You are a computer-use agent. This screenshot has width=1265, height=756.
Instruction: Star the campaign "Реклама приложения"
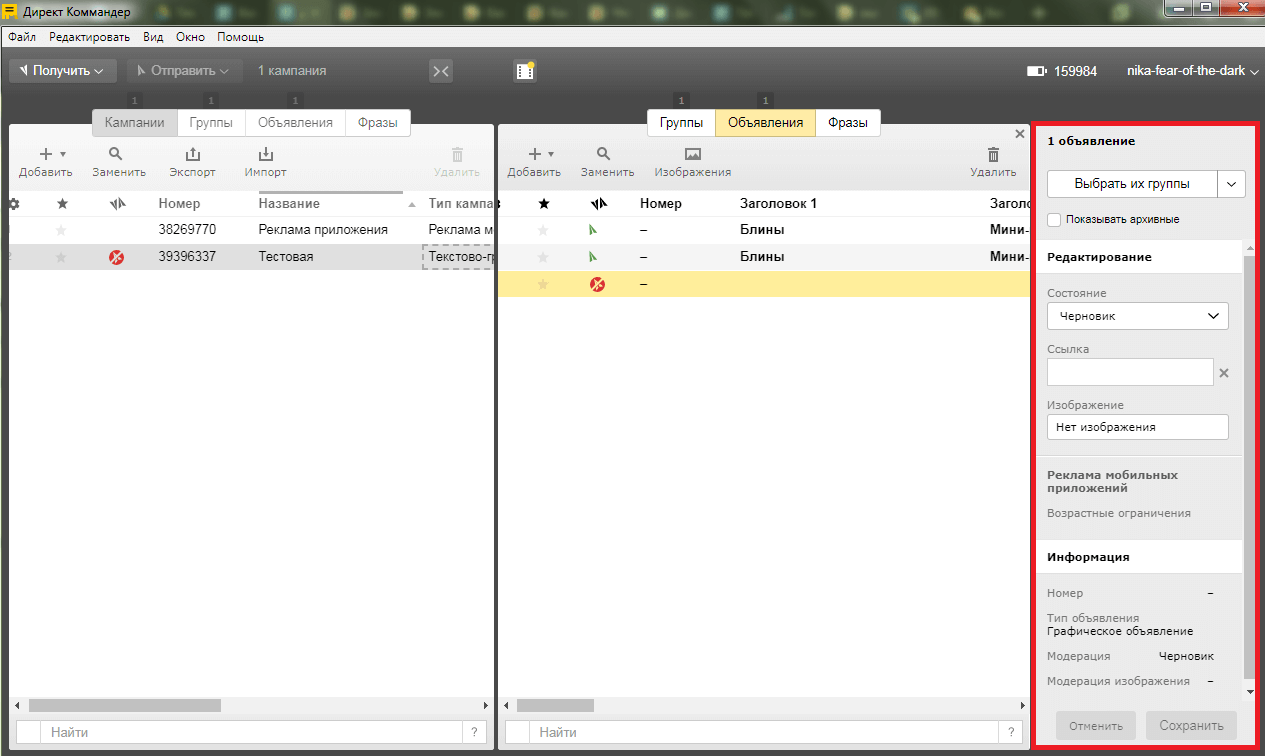click(62, 230)
